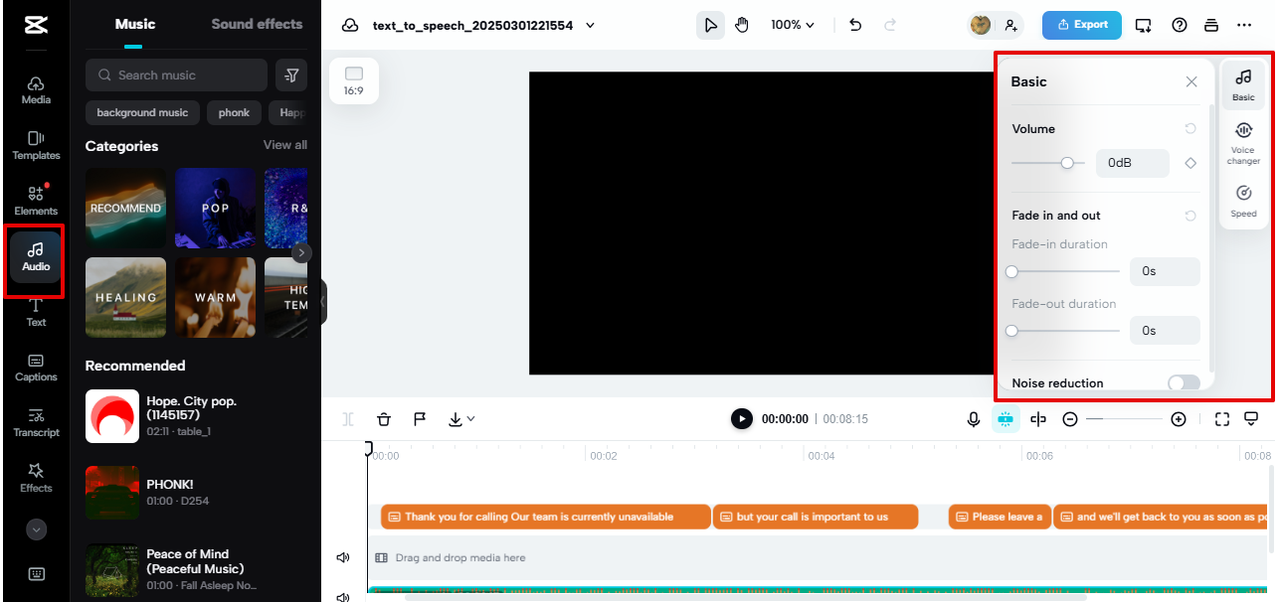Click the Volume slider handle
The height and width of the screenshot is (602, 1280).
[1069, 162]
